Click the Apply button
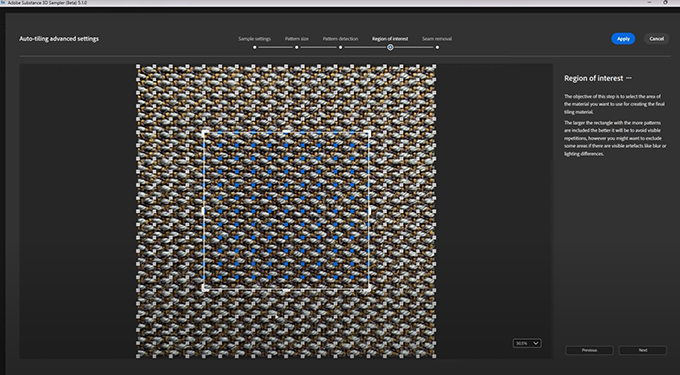This screenshot has height=375, width=680. tap(623, 39)
